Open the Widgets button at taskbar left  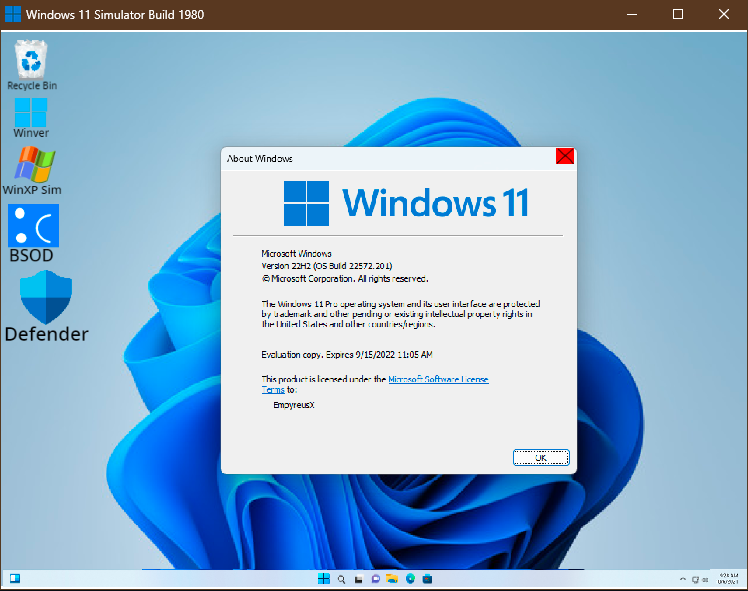pos(15,579)
